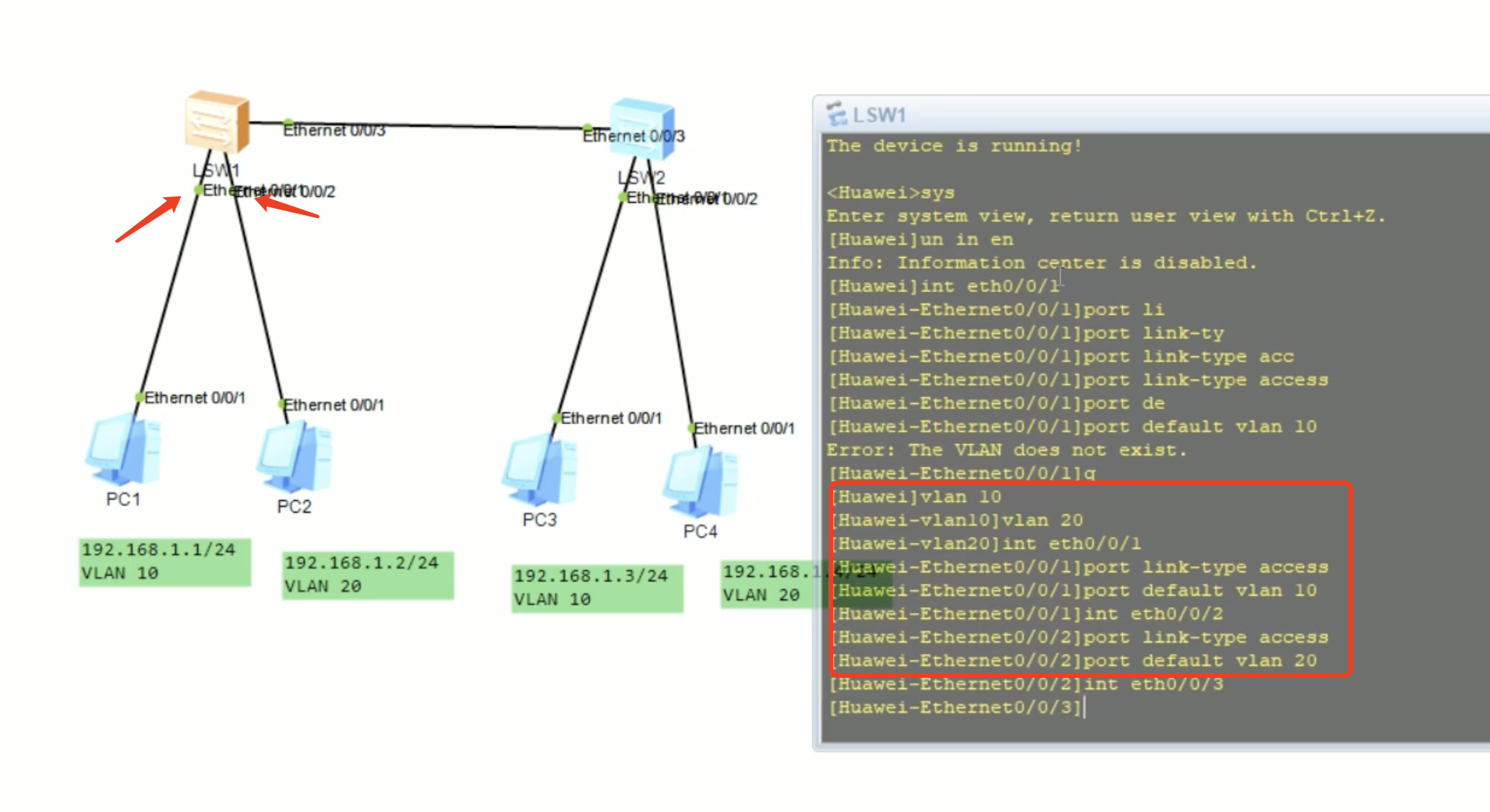
Task: Select the PC4 computer icon
Action: [x=701, y=482]
